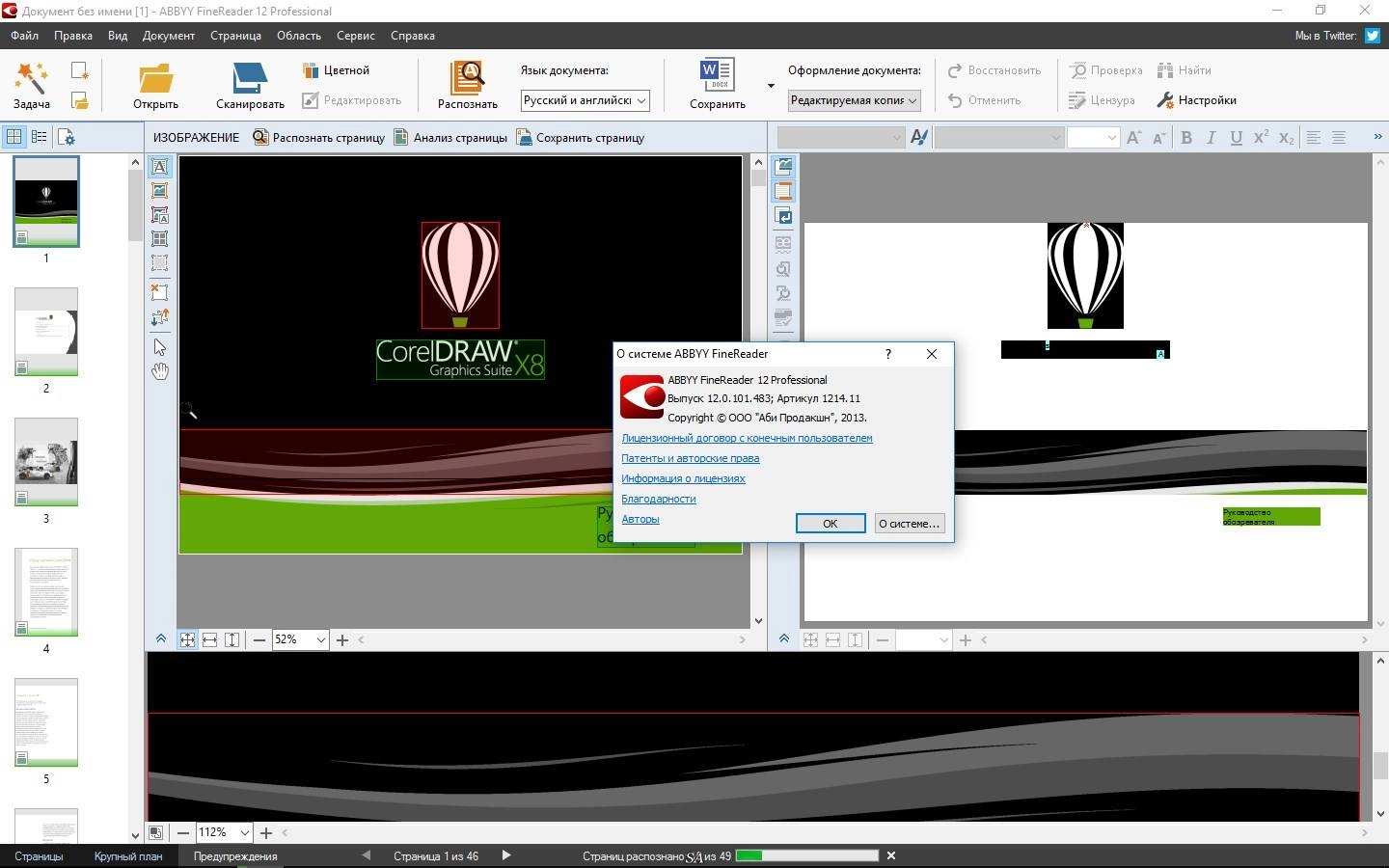
Task: Decrease font size with smaller A icon
Action: (x=1158, y=138)
